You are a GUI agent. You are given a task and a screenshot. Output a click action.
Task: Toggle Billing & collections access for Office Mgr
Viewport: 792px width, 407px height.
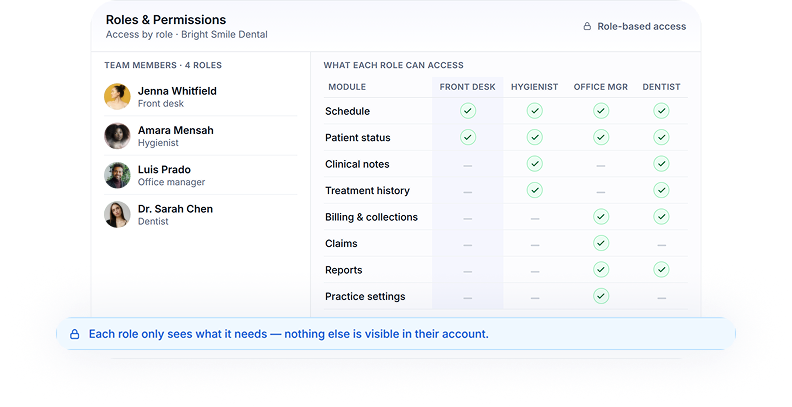click(x=601, y=217)
